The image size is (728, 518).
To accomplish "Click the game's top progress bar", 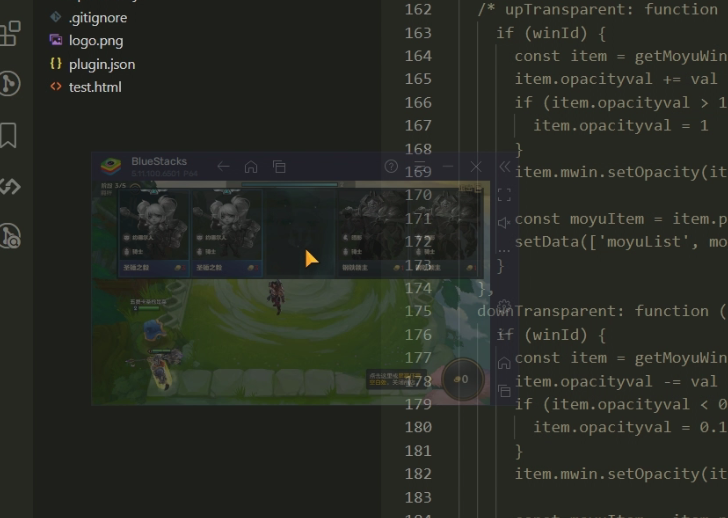I will (290, 185).
